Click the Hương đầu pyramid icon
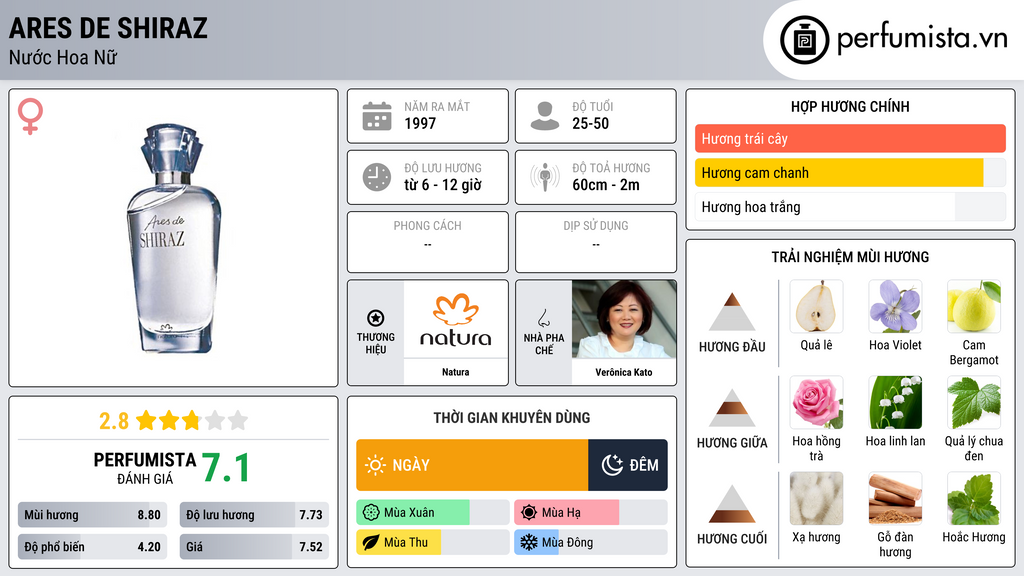The width and height of the screenshot is (1024, 576). (x=732, y=312)
